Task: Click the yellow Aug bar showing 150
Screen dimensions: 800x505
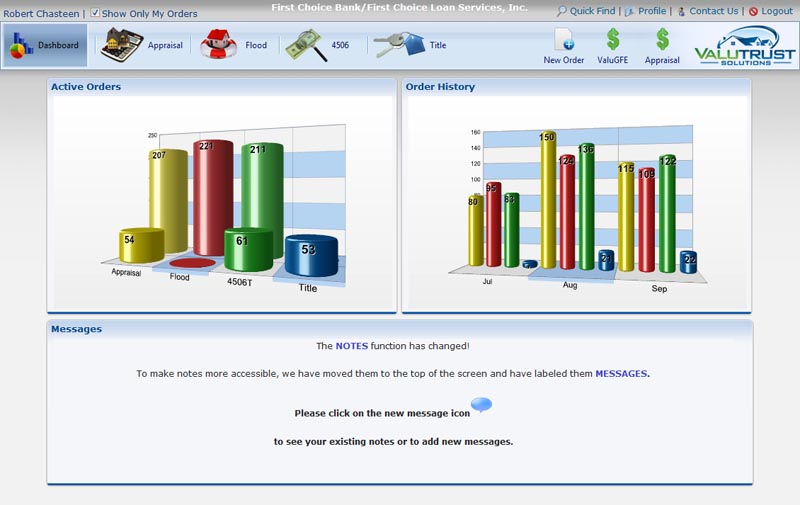Action: 548,200
